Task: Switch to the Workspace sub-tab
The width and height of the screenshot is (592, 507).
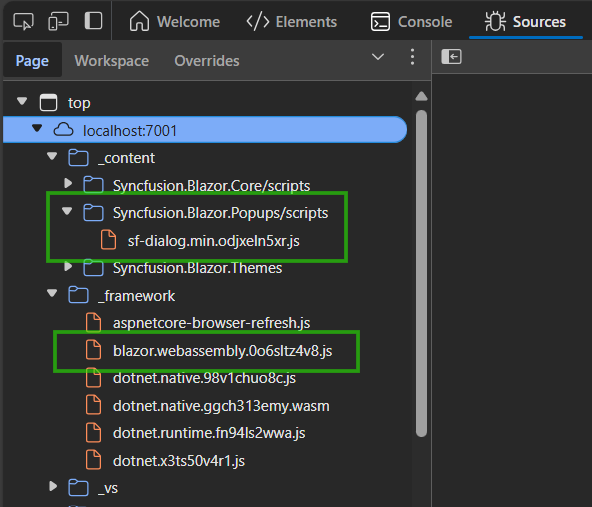Action: pos(112,61)
